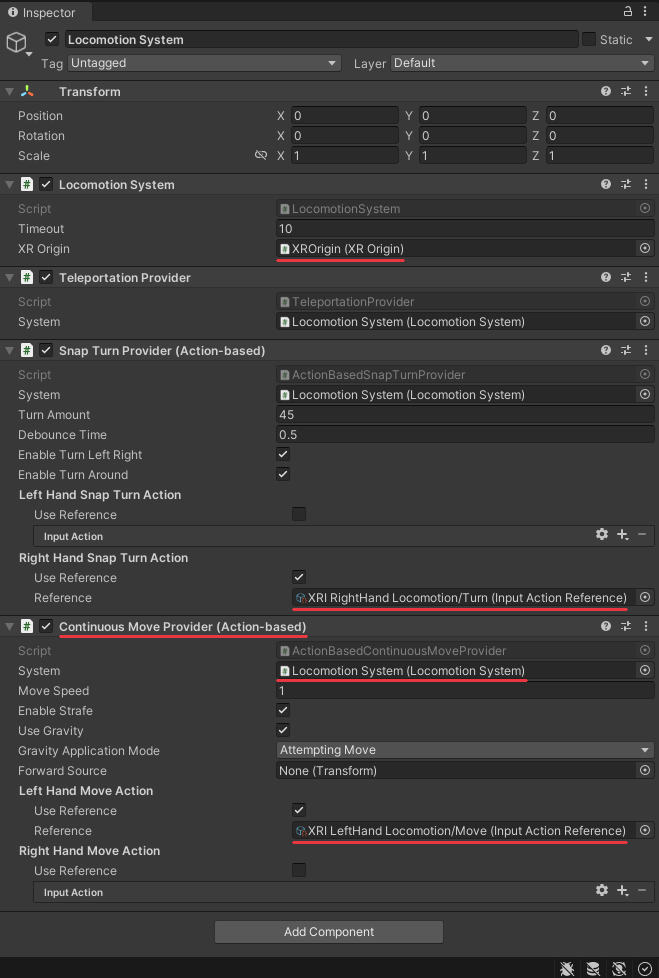Open gear settings for Left Hand Snap Turn Input Action
Image resolution: width=659 pixels, height=978 pixels.
pos(602,535)
